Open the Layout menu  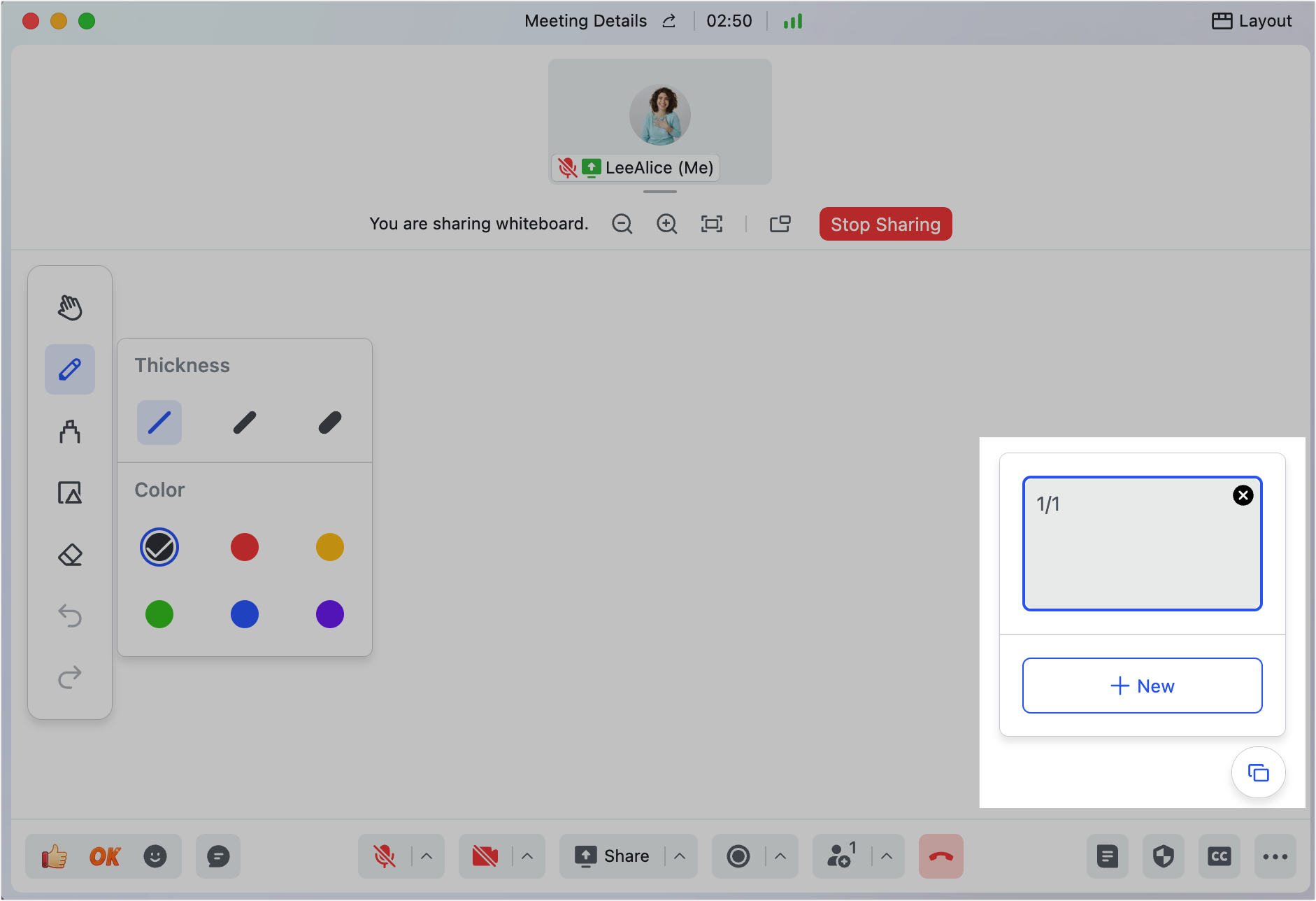(1251, 20)
